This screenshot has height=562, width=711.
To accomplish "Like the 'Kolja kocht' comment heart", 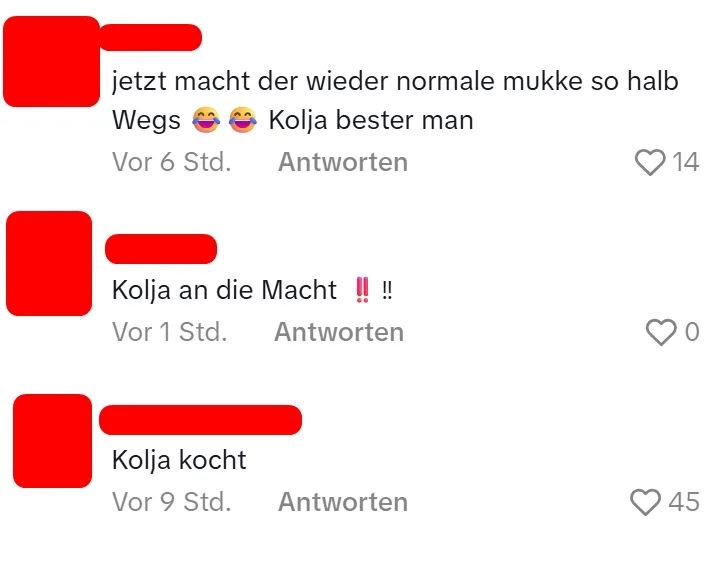I will 645,502.
